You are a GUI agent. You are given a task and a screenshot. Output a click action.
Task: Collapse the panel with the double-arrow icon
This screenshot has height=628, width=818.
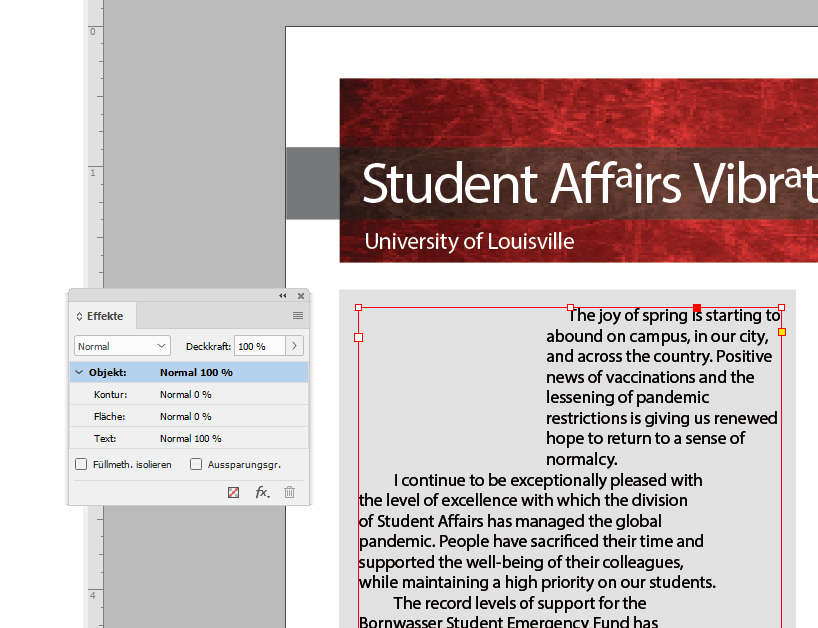point(281,296)
